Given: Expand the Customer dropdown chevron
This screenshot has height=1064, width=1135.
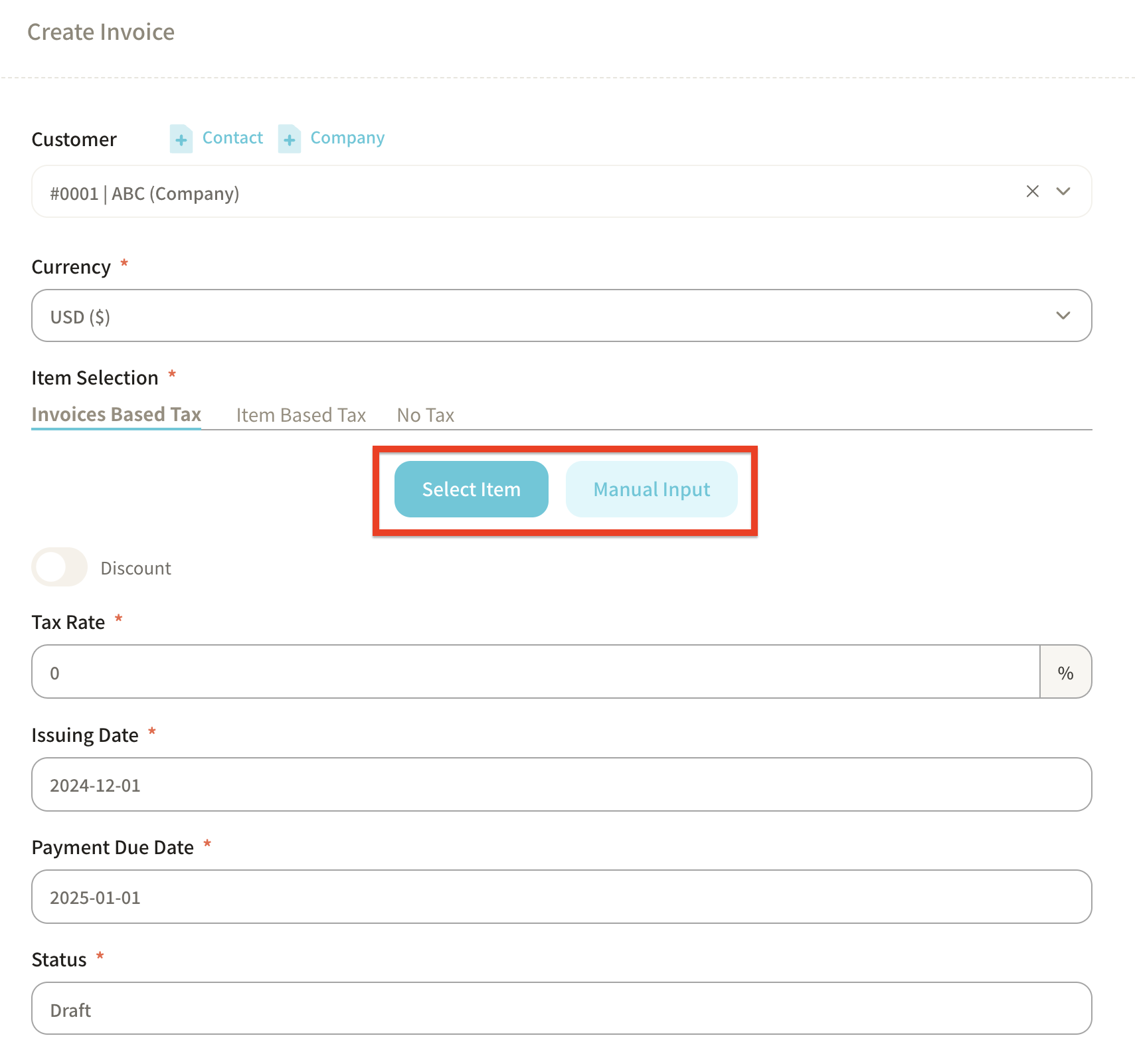Looking at the screenshot, I should [1063, 191].
